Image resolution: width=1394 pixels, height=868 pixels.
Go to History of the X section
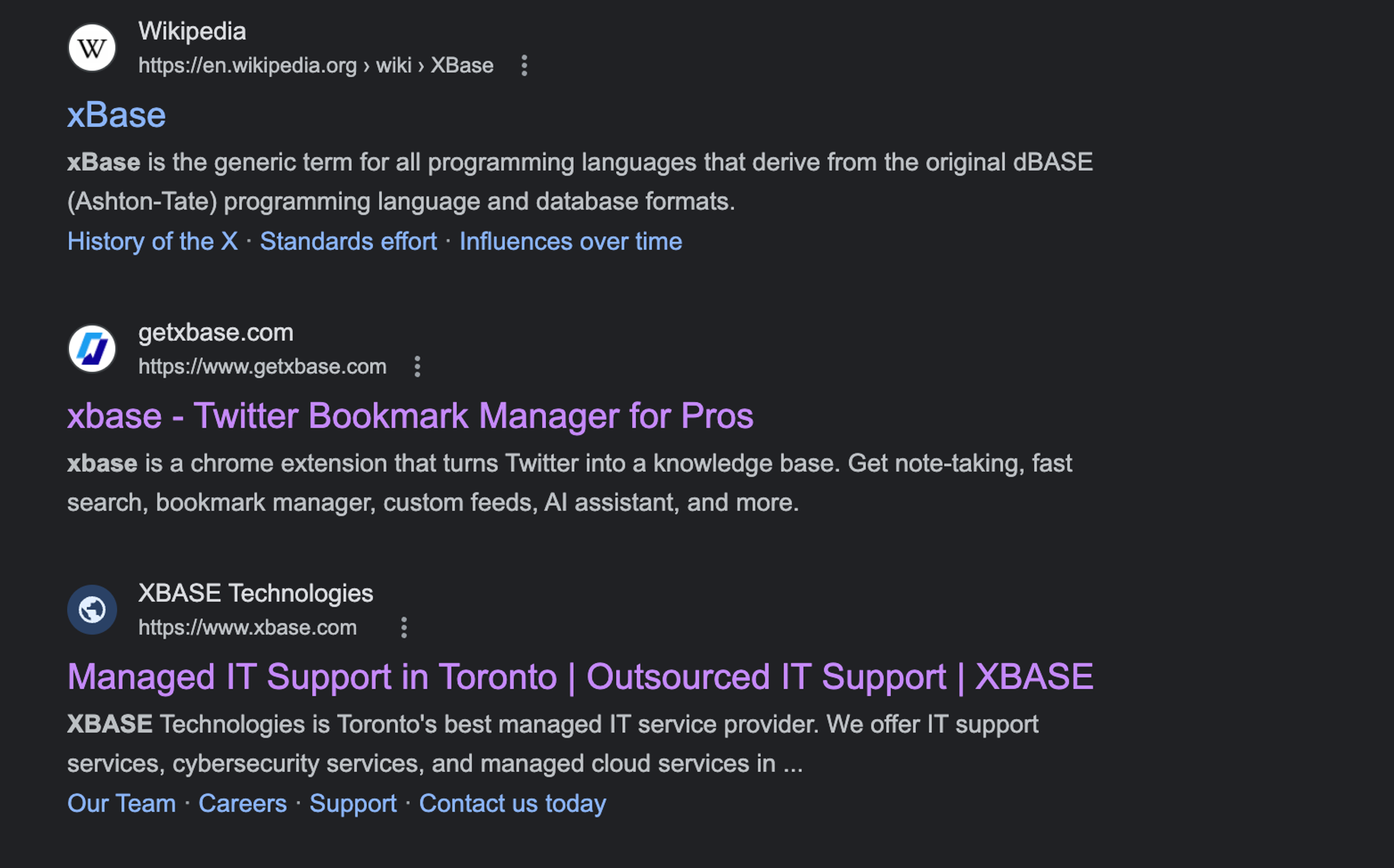153,242
